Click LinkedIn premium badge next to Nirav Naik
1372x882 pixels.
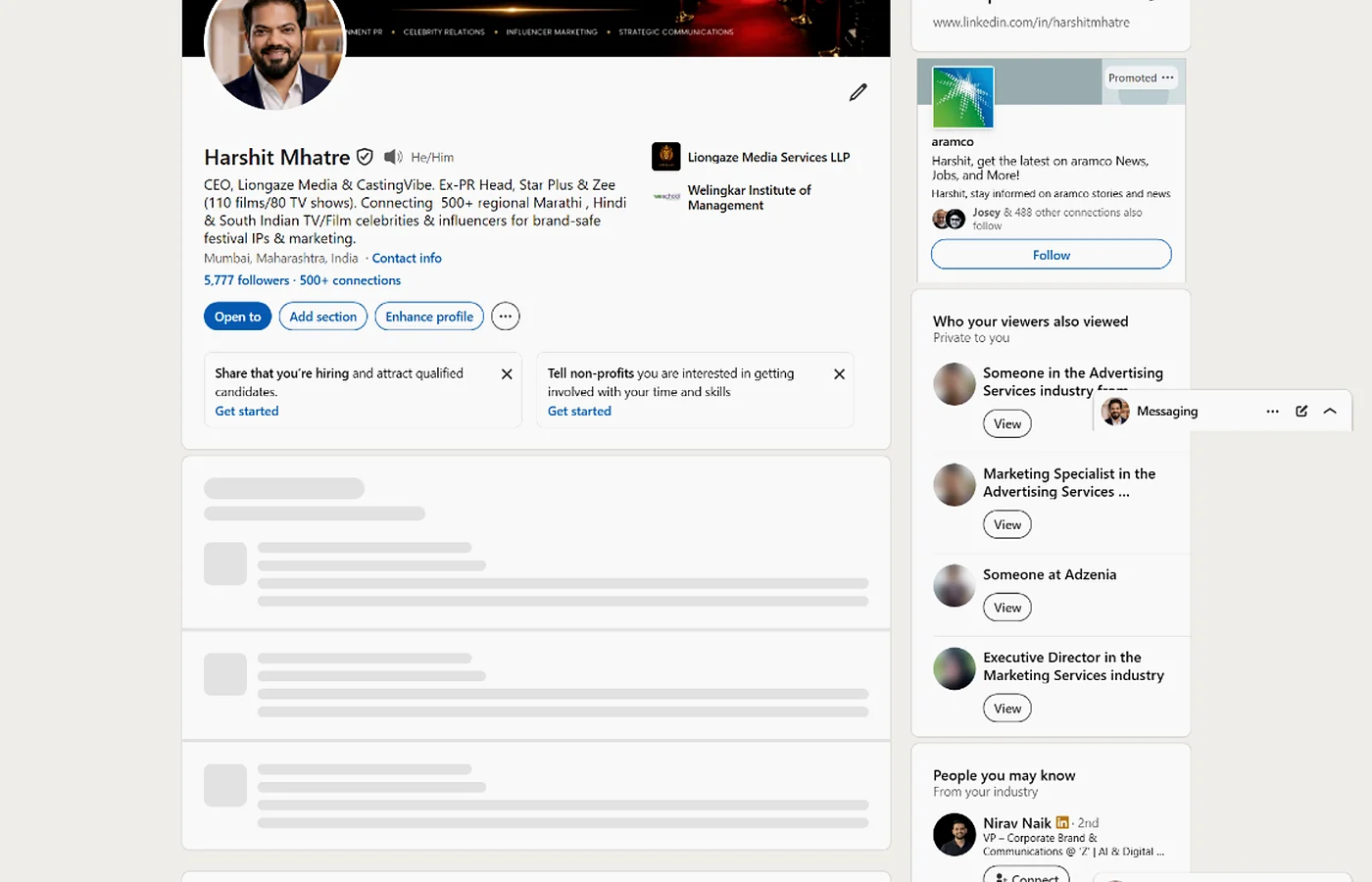(x=1062, y=822)
